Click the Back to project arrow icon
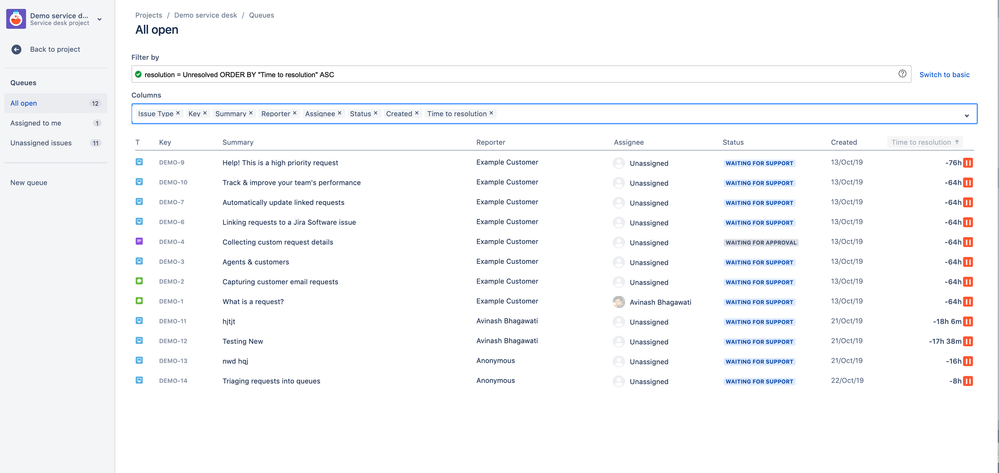 17,49
